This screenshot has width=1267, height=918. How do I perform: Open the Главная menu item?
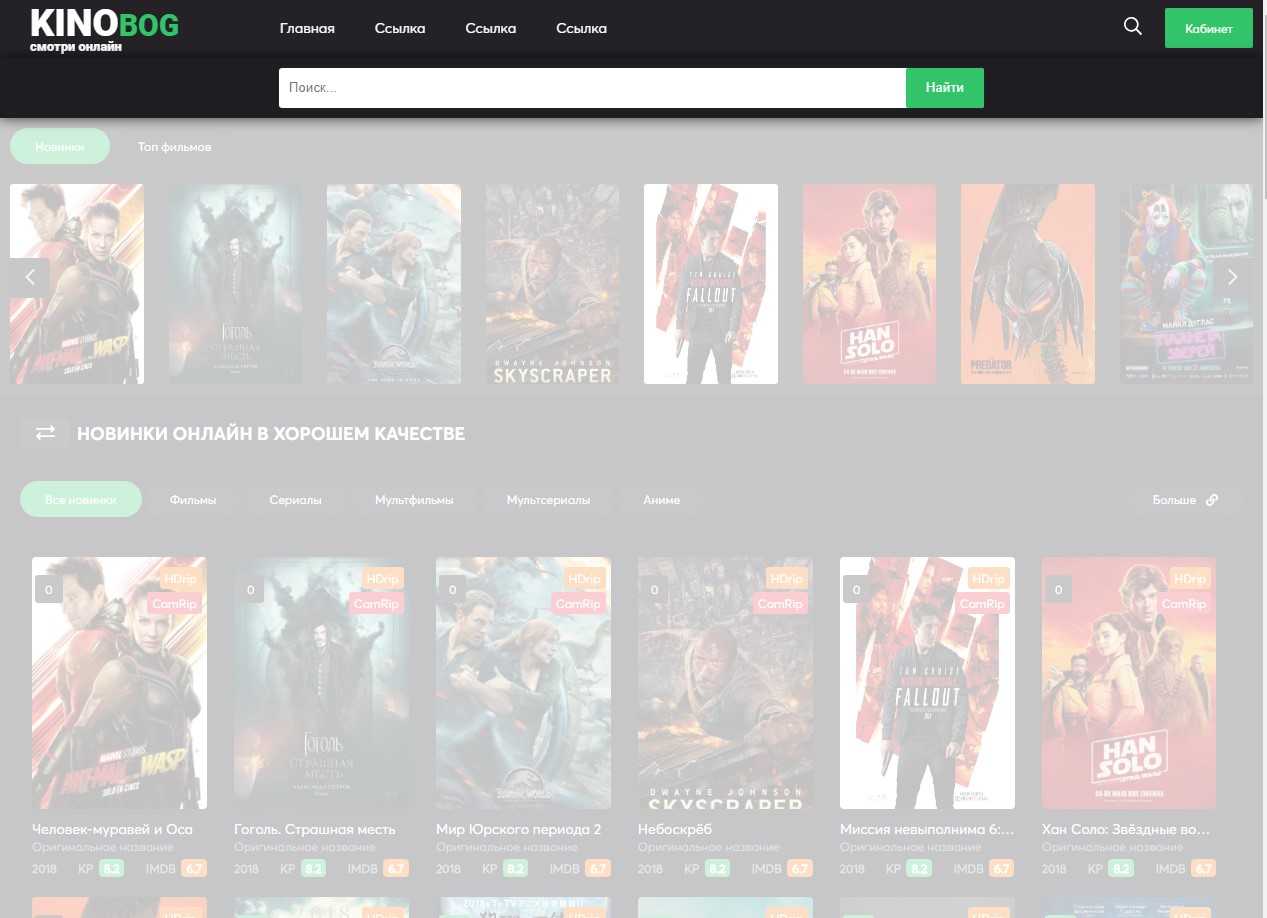click(307, 28)
